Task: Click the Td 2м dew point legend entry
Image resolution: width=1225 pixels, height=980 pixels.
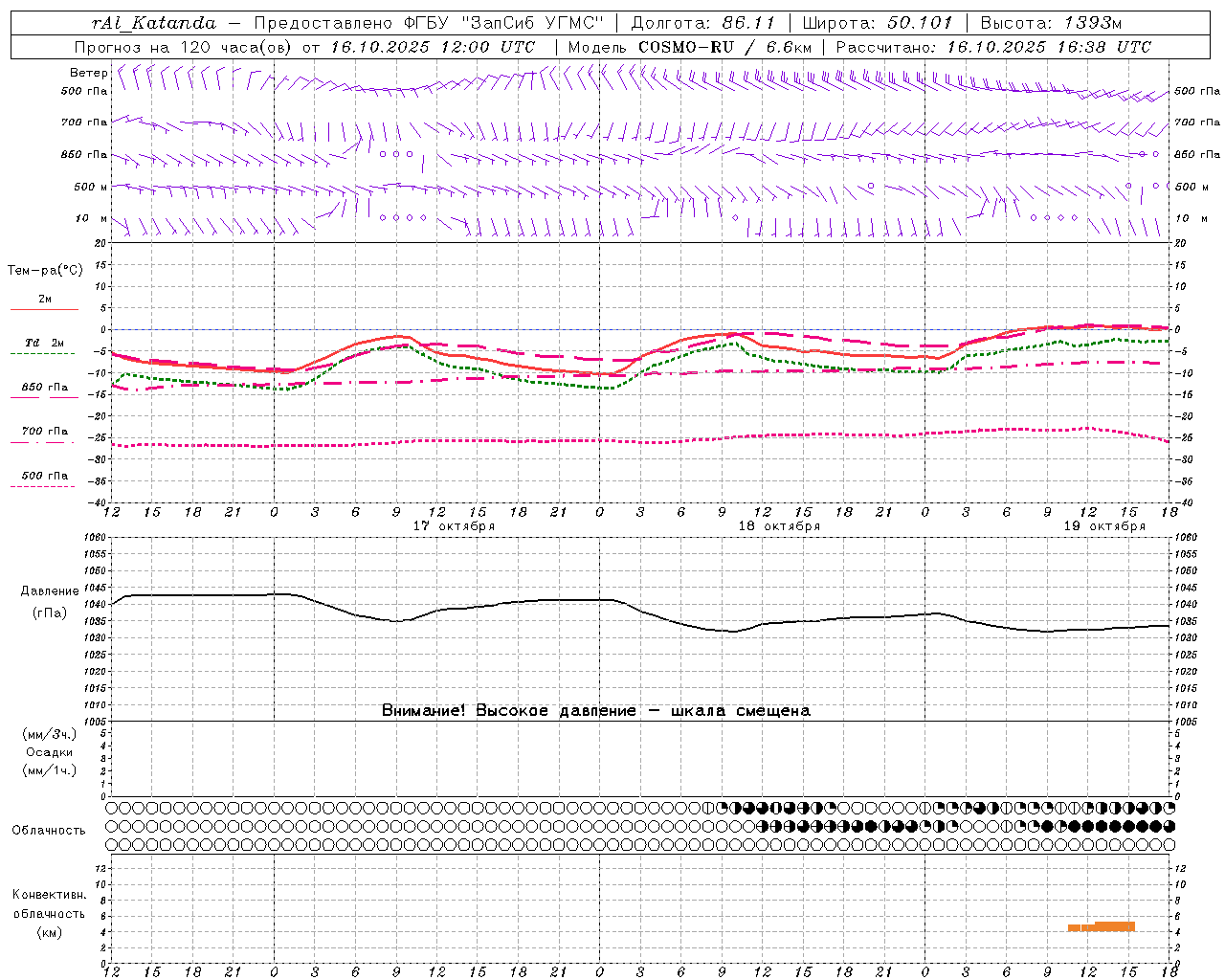Action: tap(45, 343)
